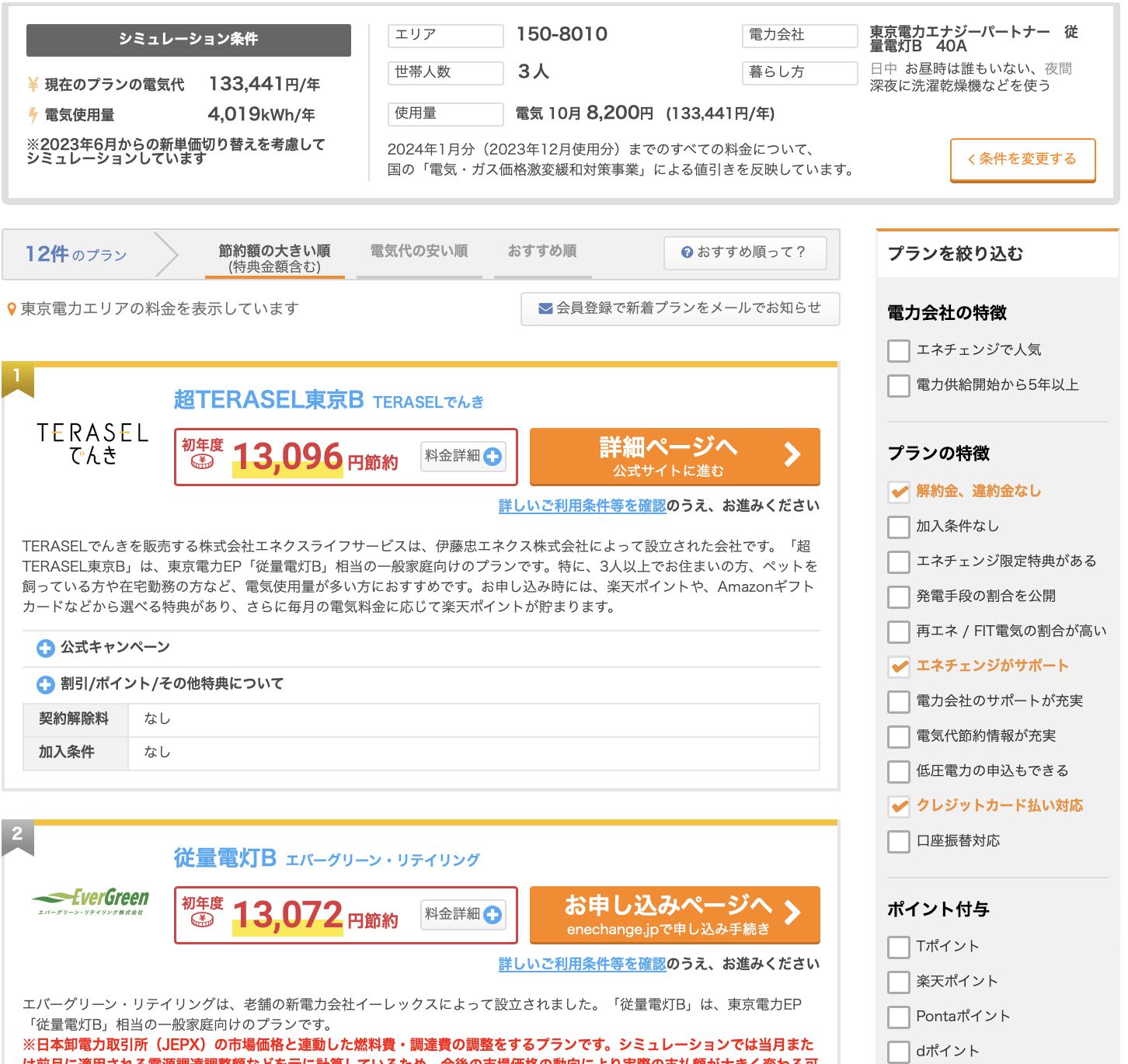
Task: Check the 楽天ポイント checkbox
Action: tap(899, 982)
